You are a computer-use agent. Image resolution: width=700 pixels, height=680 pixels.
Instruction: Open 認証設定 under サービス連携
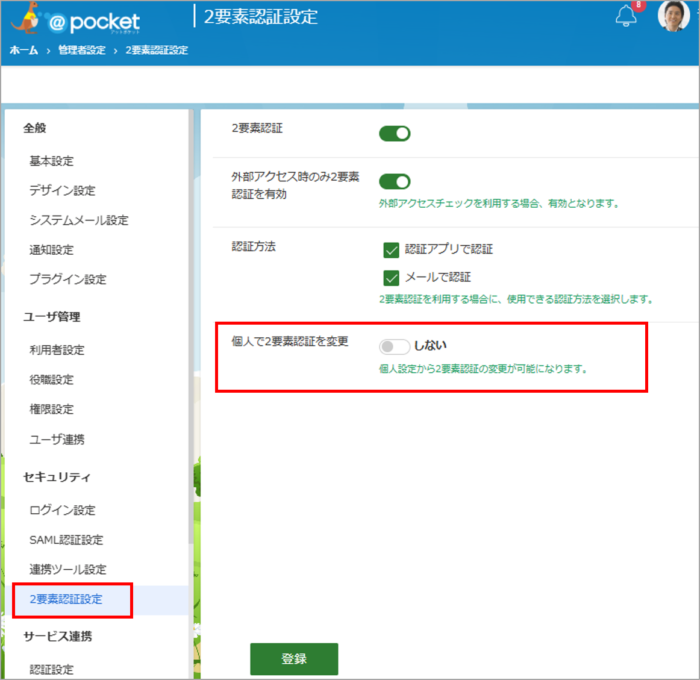point(51,669)
